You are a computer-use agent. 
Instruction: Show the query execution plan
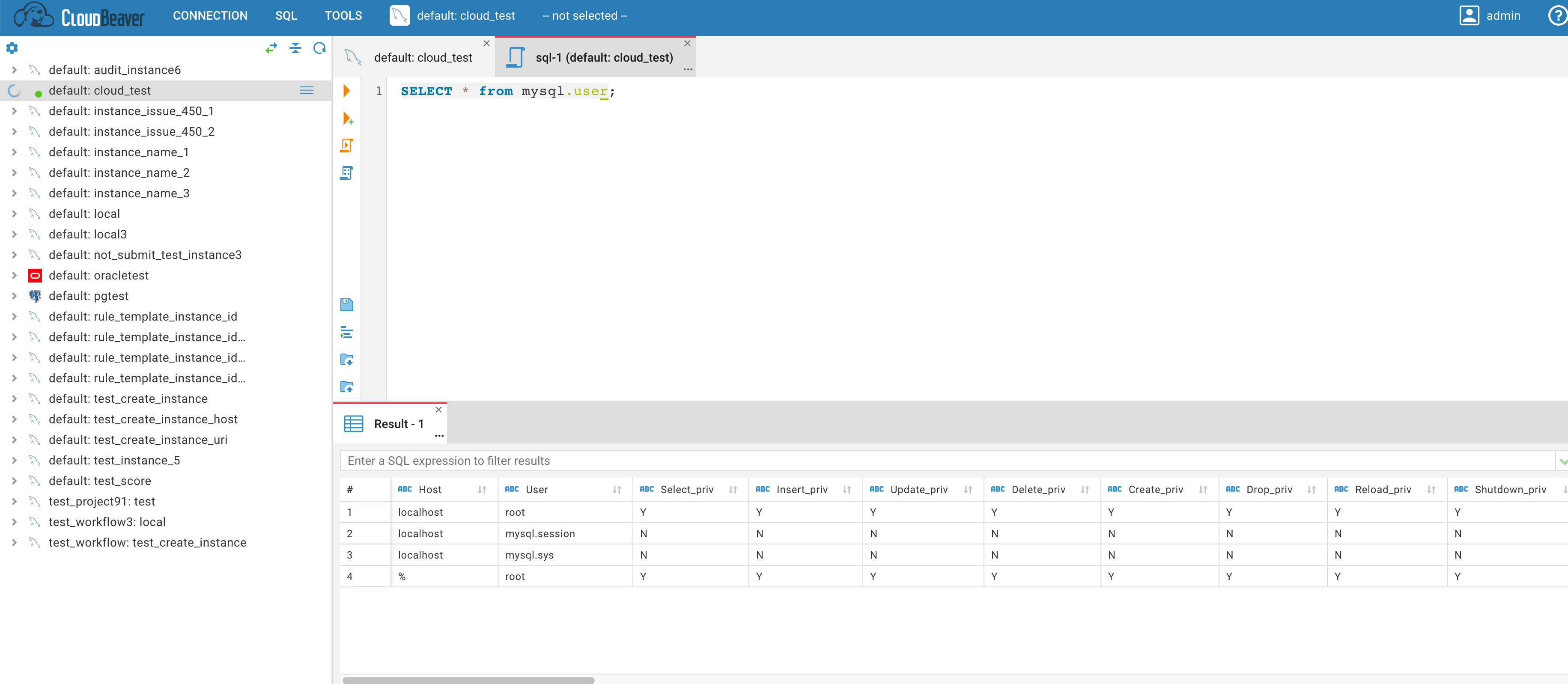click(x=347, y=172)
